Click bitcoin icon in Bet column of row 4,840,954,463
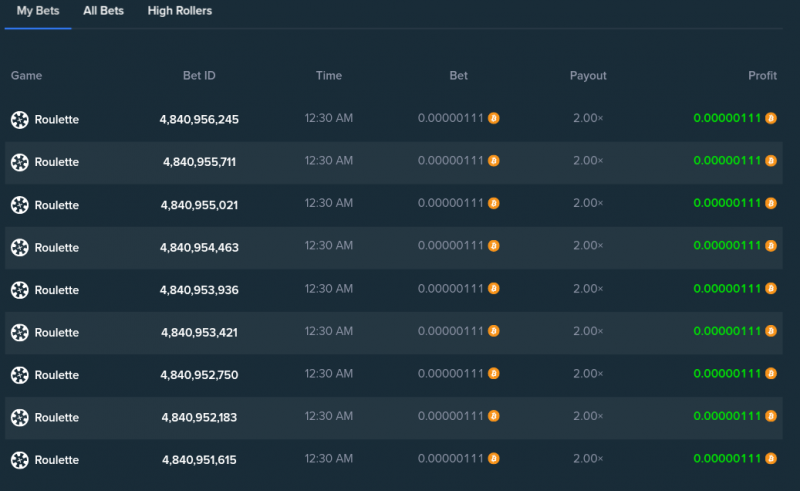The image size is (800, 491). tap(493, 246)
